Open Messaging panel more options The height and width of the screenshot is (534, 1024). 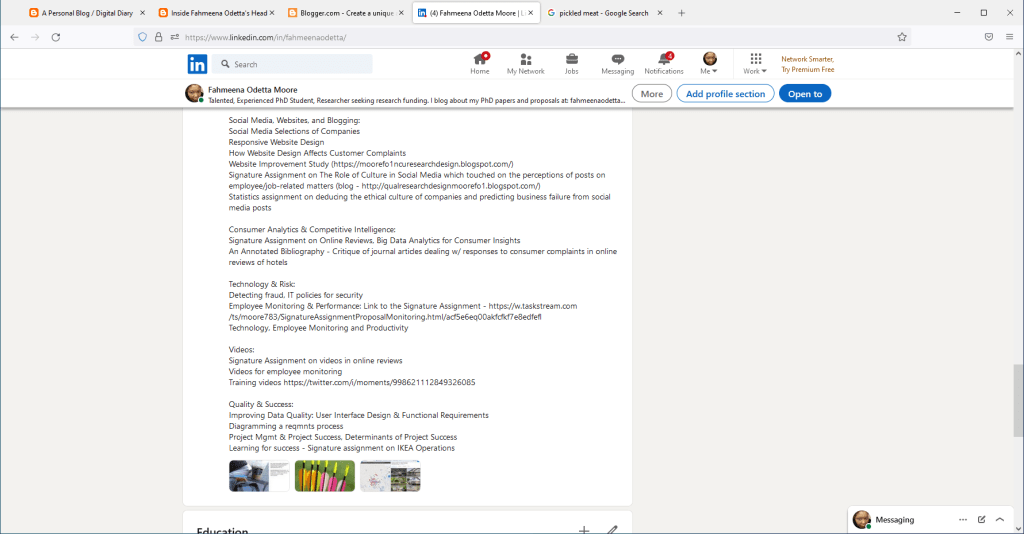click(962, 520)
